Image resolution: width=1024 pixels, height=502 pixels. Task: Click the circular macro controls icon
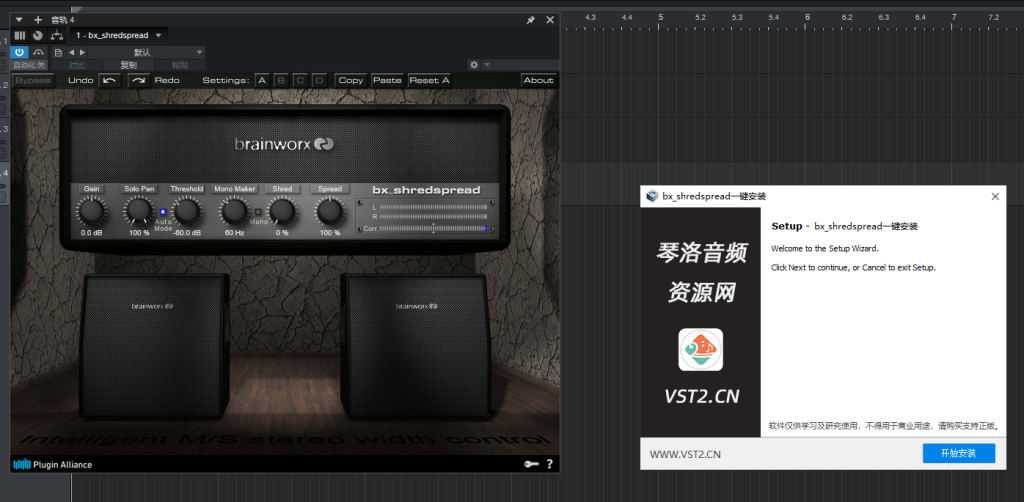(x=38, y=35)
